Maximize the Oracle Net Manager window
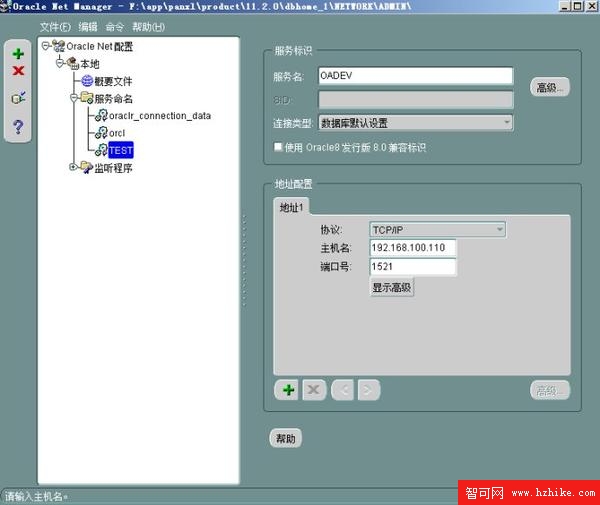 (x=578, y=6)
